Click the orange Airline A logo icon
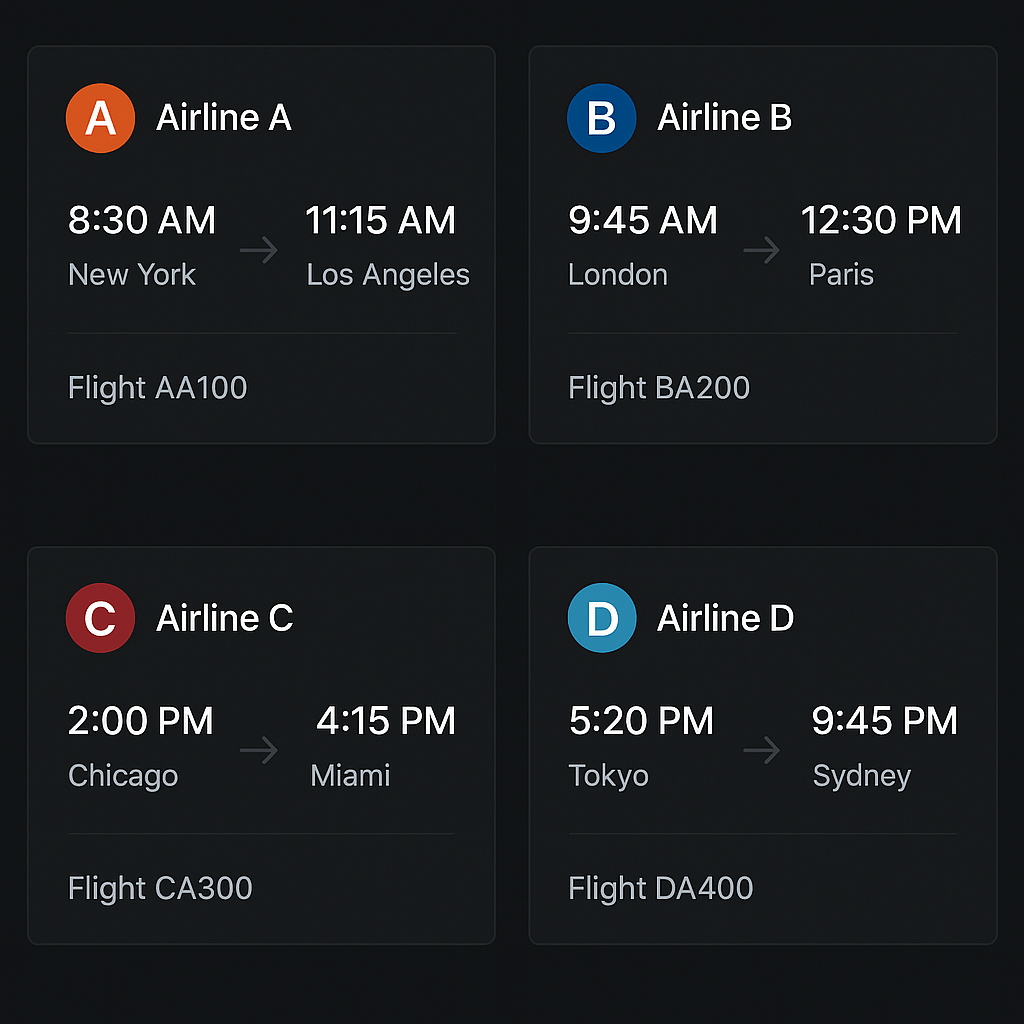 100,118
